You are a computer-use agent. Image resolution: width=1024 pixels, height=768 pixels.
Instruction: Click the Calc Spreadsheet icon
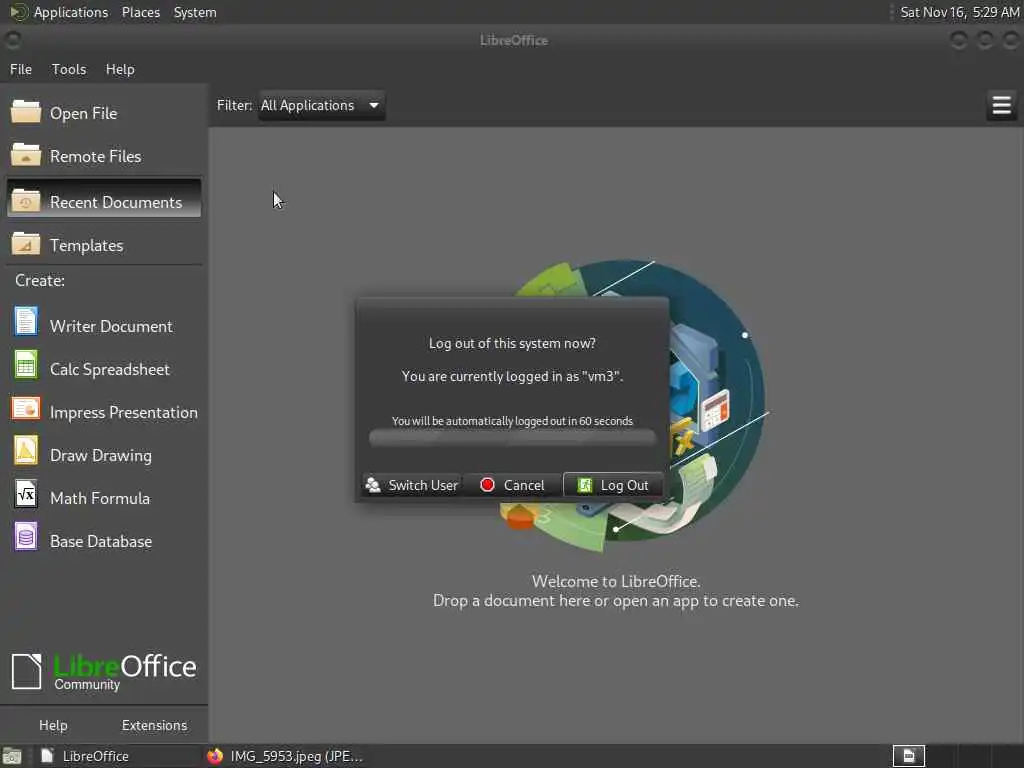tap(25, 365)
